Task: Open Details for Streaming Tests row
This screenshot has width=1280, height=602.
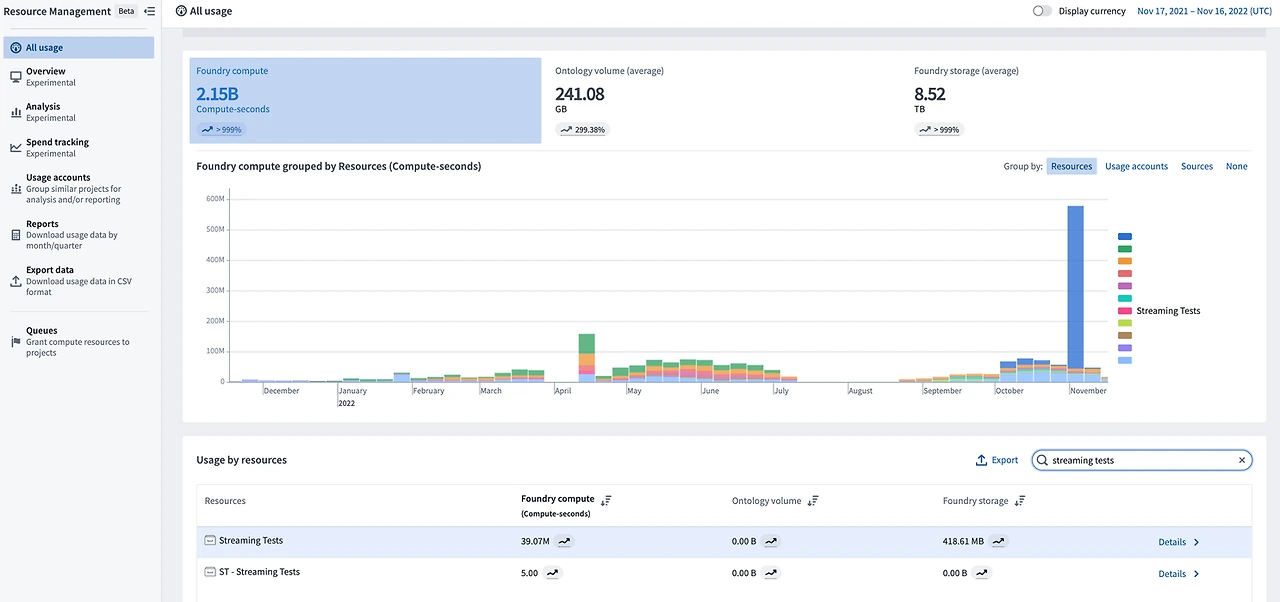Action: [x=1179, y=542]
